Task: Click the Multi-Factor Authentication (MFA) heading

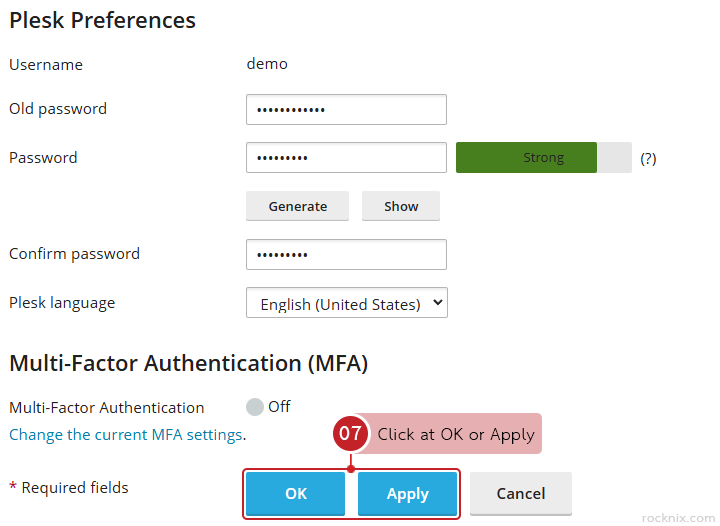Action: click(188, 363)
